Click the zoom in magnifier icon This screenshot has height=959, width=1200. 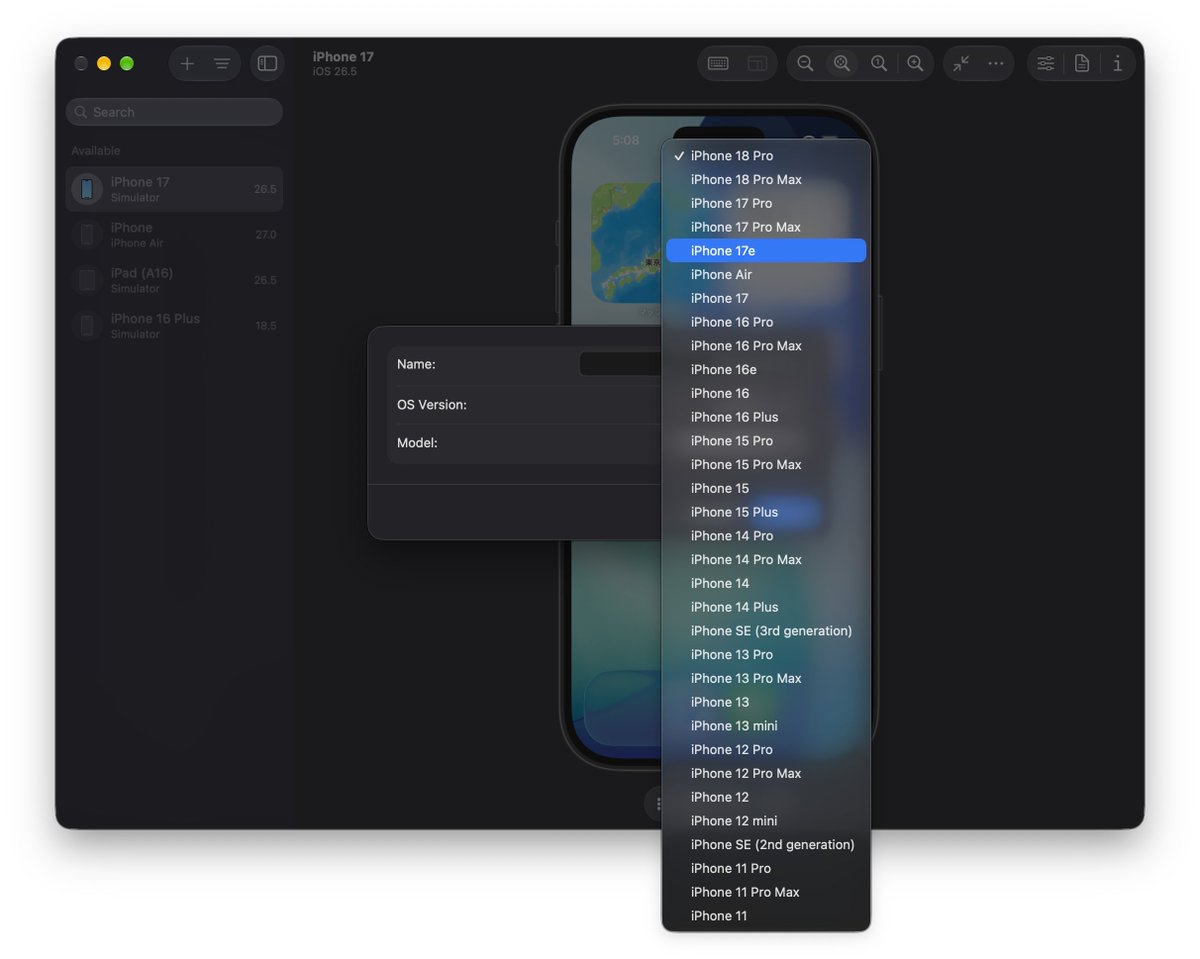pyautogui.click(x=915, y=64)
